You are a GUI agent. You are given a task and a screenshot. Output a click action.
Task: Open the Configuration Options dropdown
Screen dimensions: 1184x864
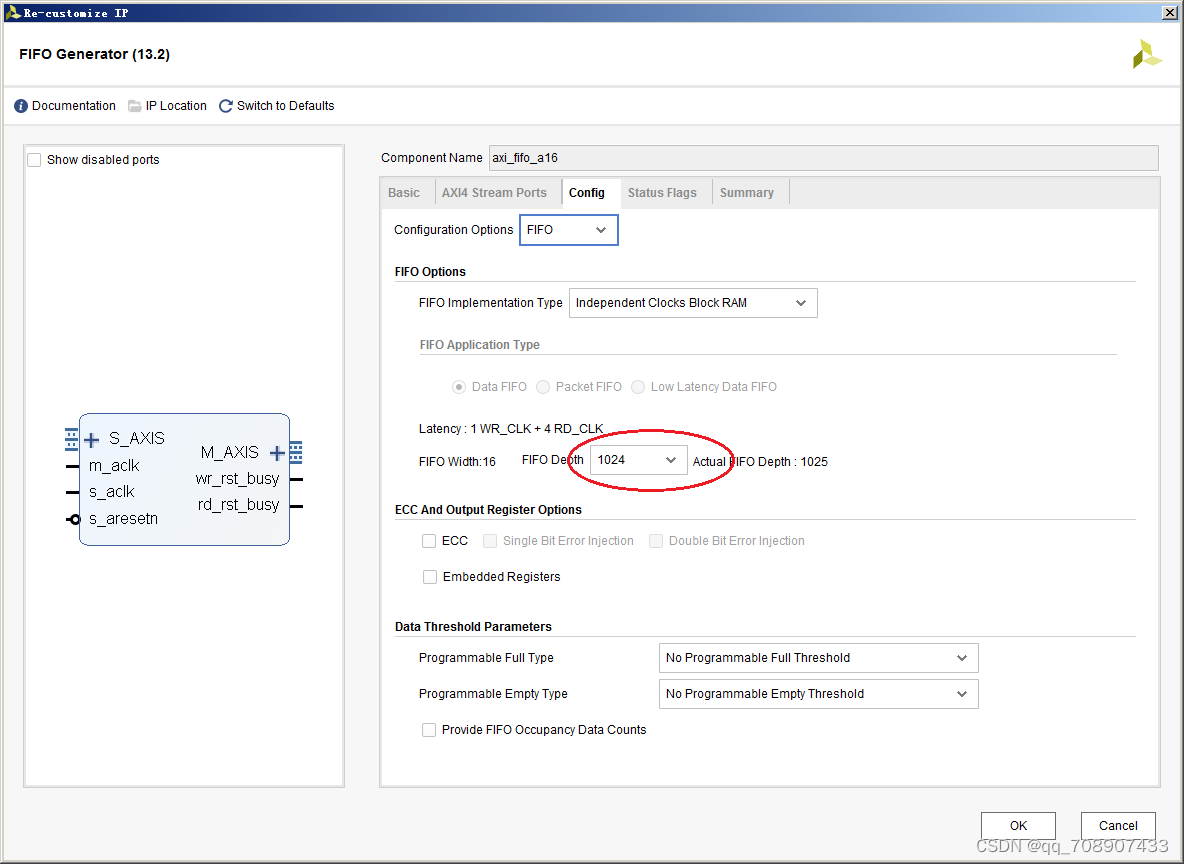pos(568,230)
